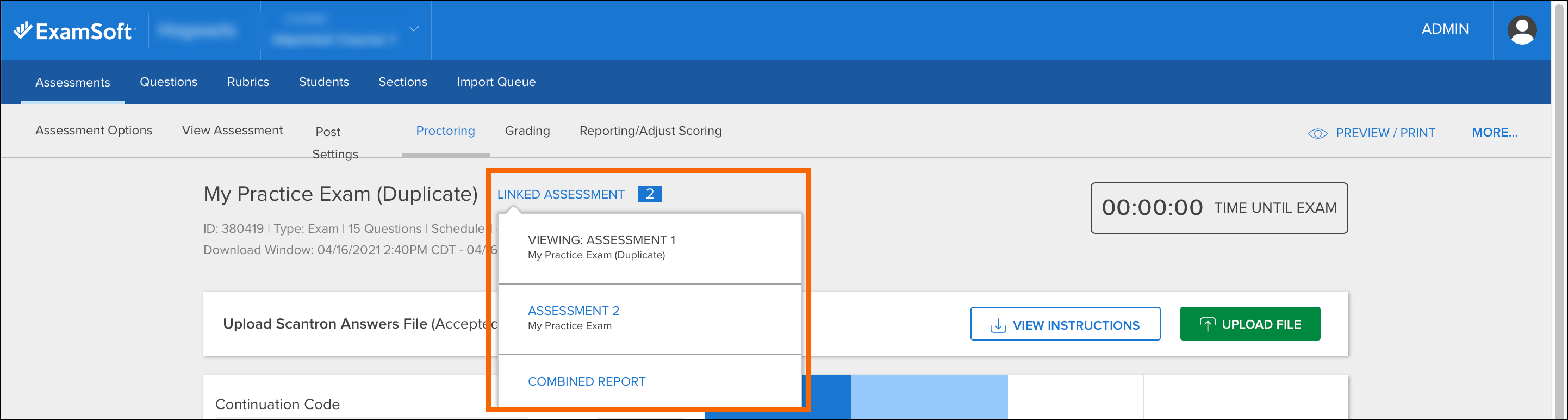Open the Students tab

[x=324, y=82]
